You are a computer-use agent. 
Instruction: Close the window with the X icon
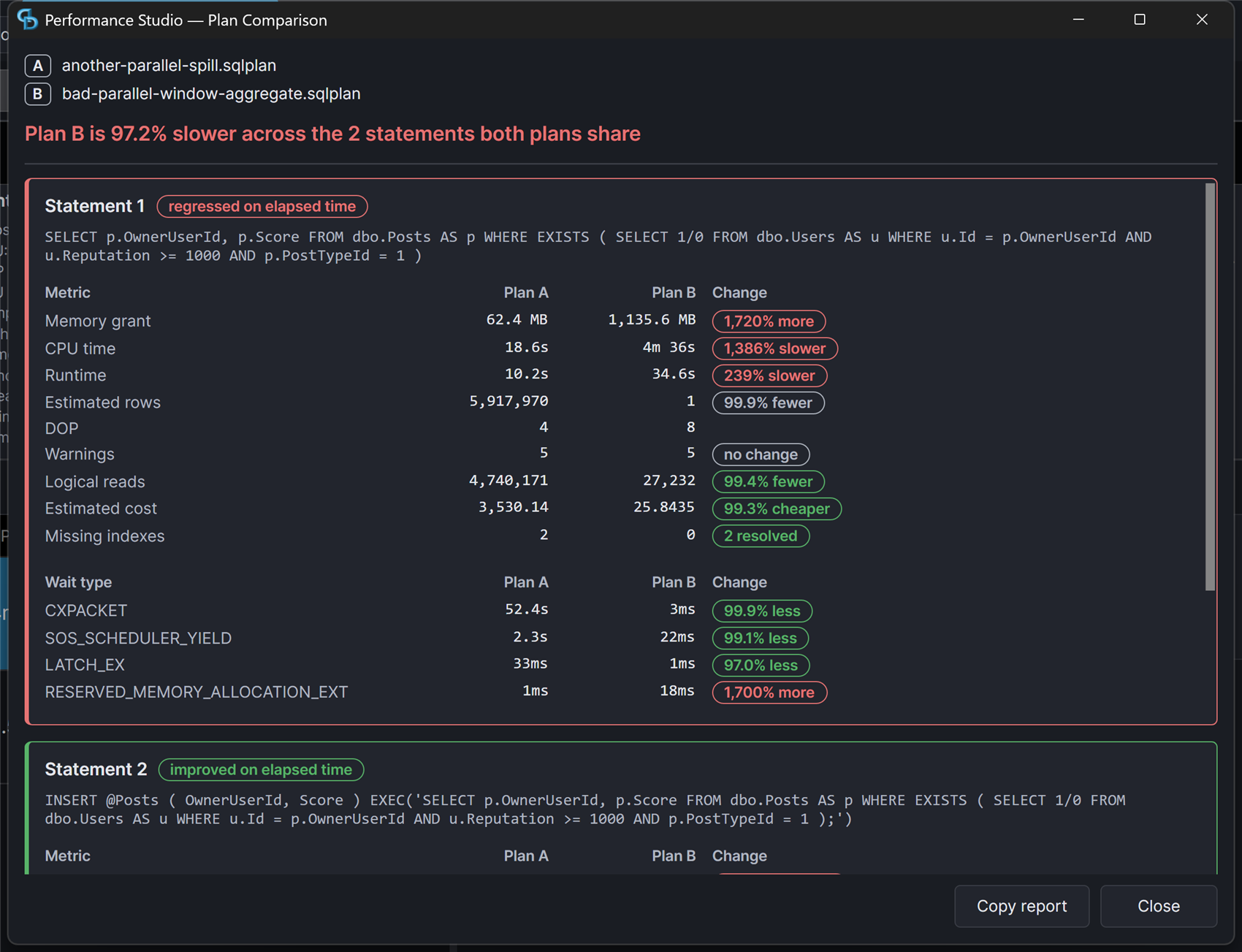pyautogui.click(x=1202, y=20)
